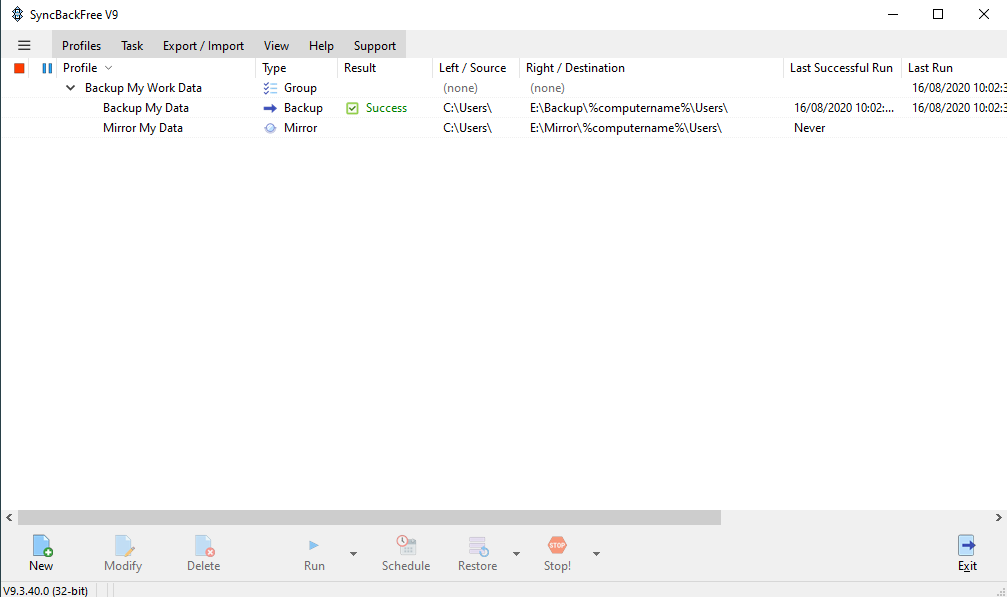
Task: Open the dropdown arrow beside Stop!
Action: (596, 553)
